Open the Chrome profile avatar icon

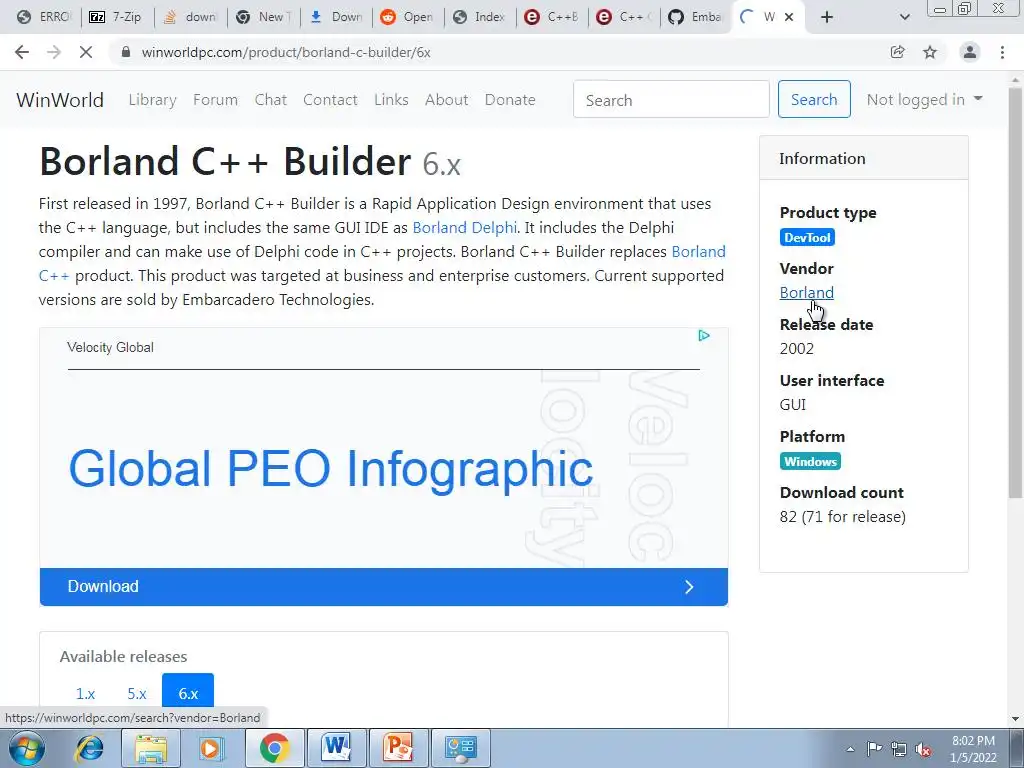(x=970, y=52)
